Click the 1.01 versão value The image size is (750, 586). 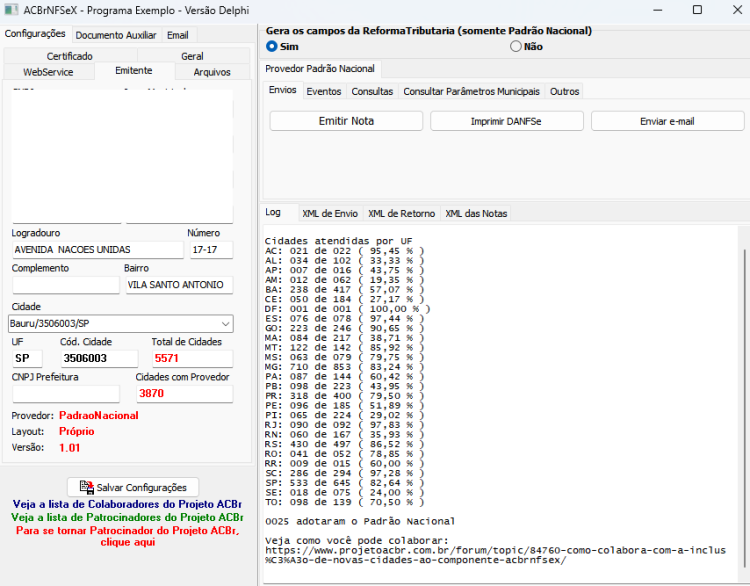coord(69,448)
